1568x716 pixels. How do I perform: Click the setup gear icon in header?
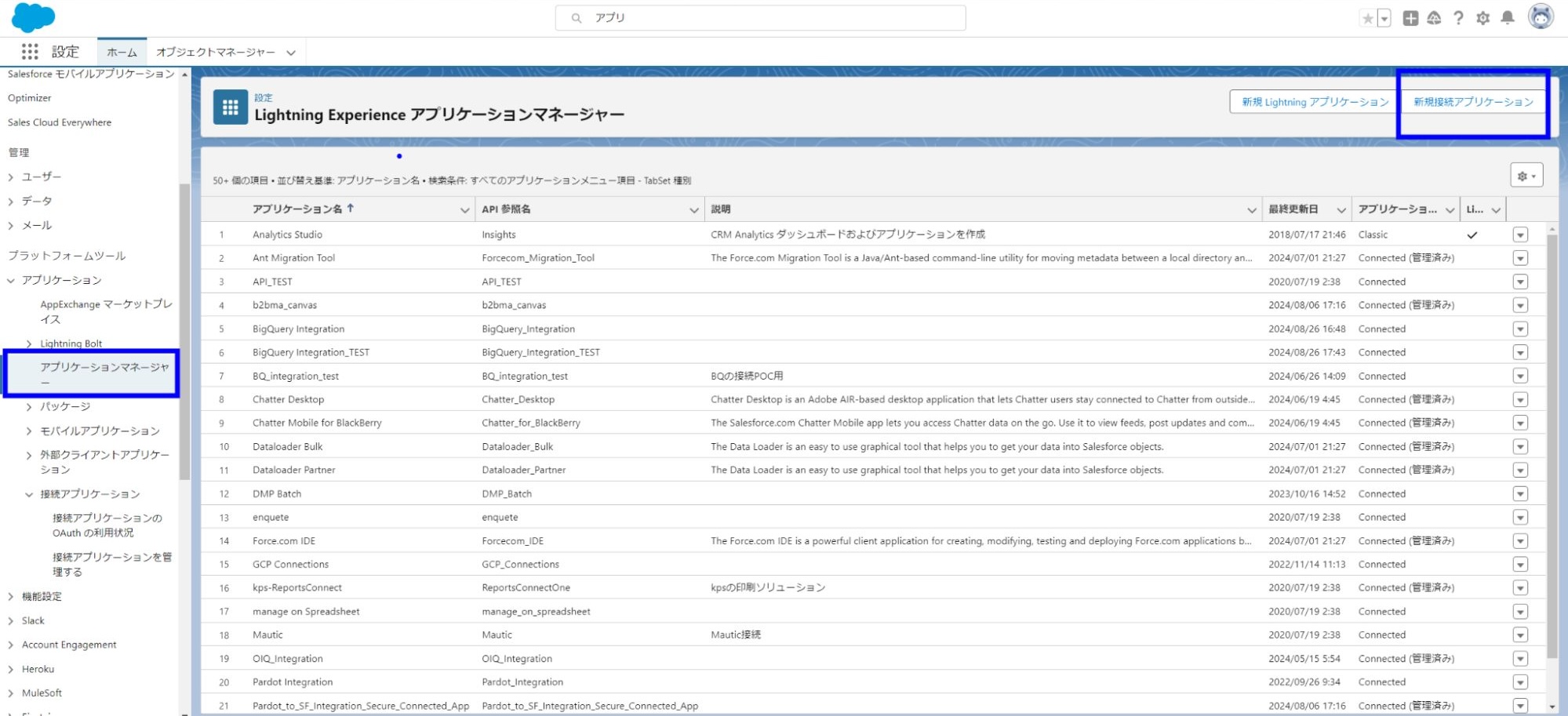(1483, 18)
